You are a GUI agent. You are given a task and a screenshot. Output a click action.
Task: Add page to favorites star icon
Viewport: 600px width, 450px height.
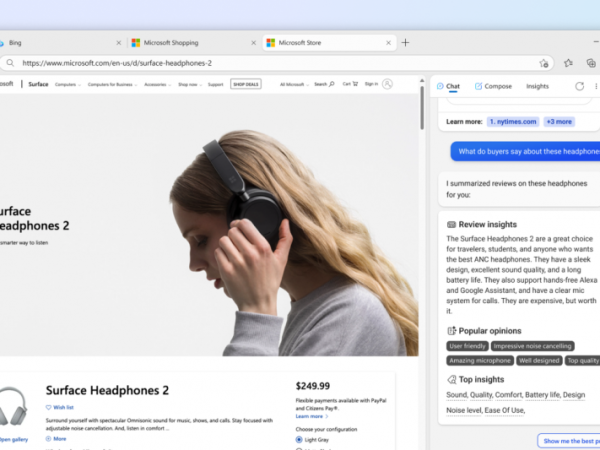coord(544,64)
